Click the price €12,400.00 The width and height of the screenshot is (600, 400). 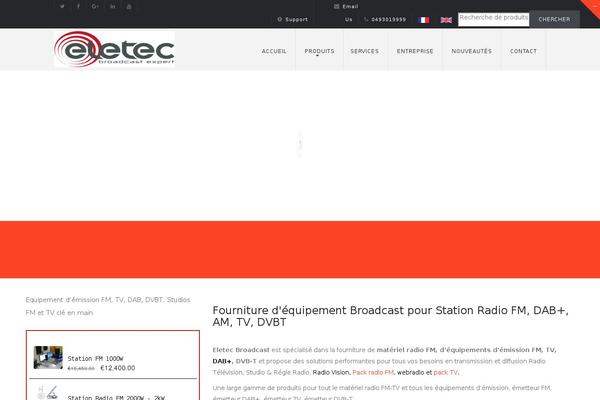click(117, 368)
